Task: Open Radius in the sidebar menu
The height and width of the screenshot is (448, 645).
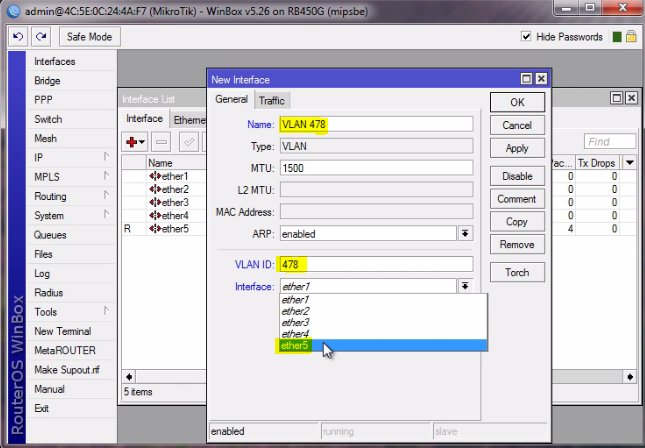Action: 72,293
